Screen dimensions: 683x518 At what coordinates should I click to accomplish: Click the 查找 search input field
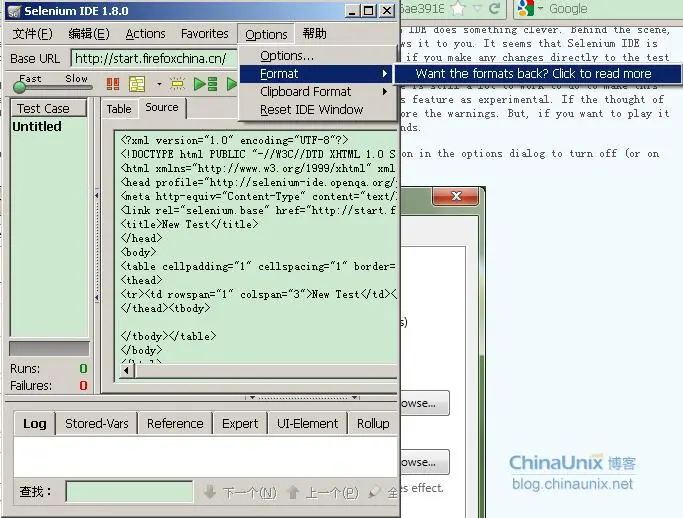coord(129,492)
